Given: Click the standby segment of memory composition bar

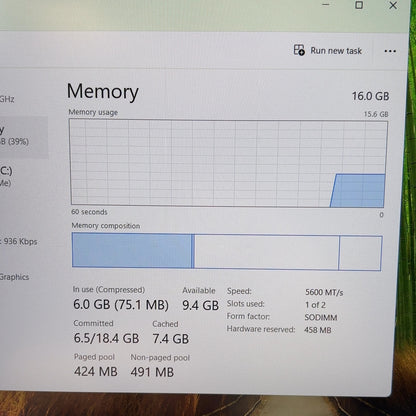Looking at the screenshot, I should pos(266,252).
